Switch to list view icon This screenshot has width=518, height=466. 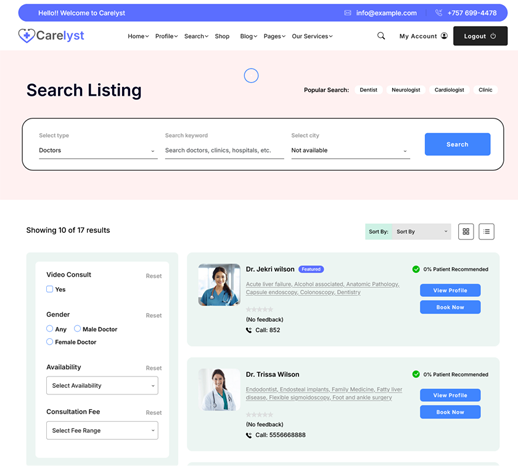click(486, 231)
